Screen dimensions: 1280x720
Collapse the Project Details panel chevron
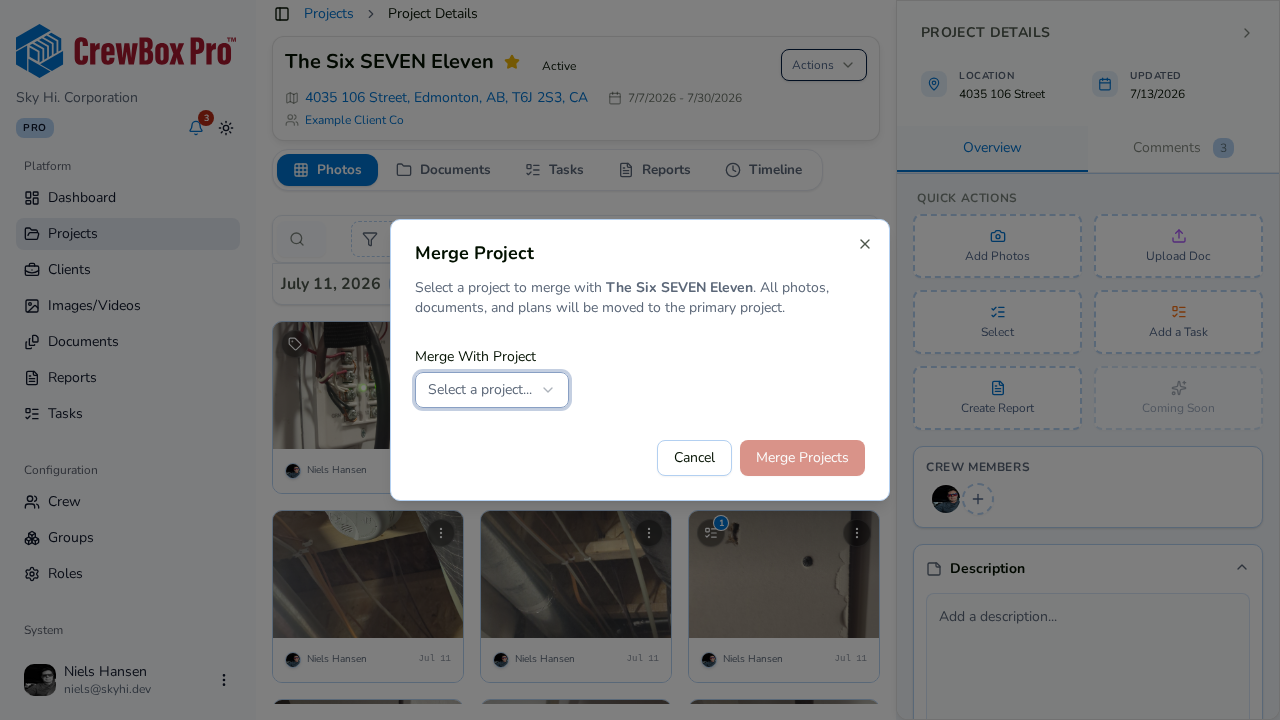(x=1247, y=33)
